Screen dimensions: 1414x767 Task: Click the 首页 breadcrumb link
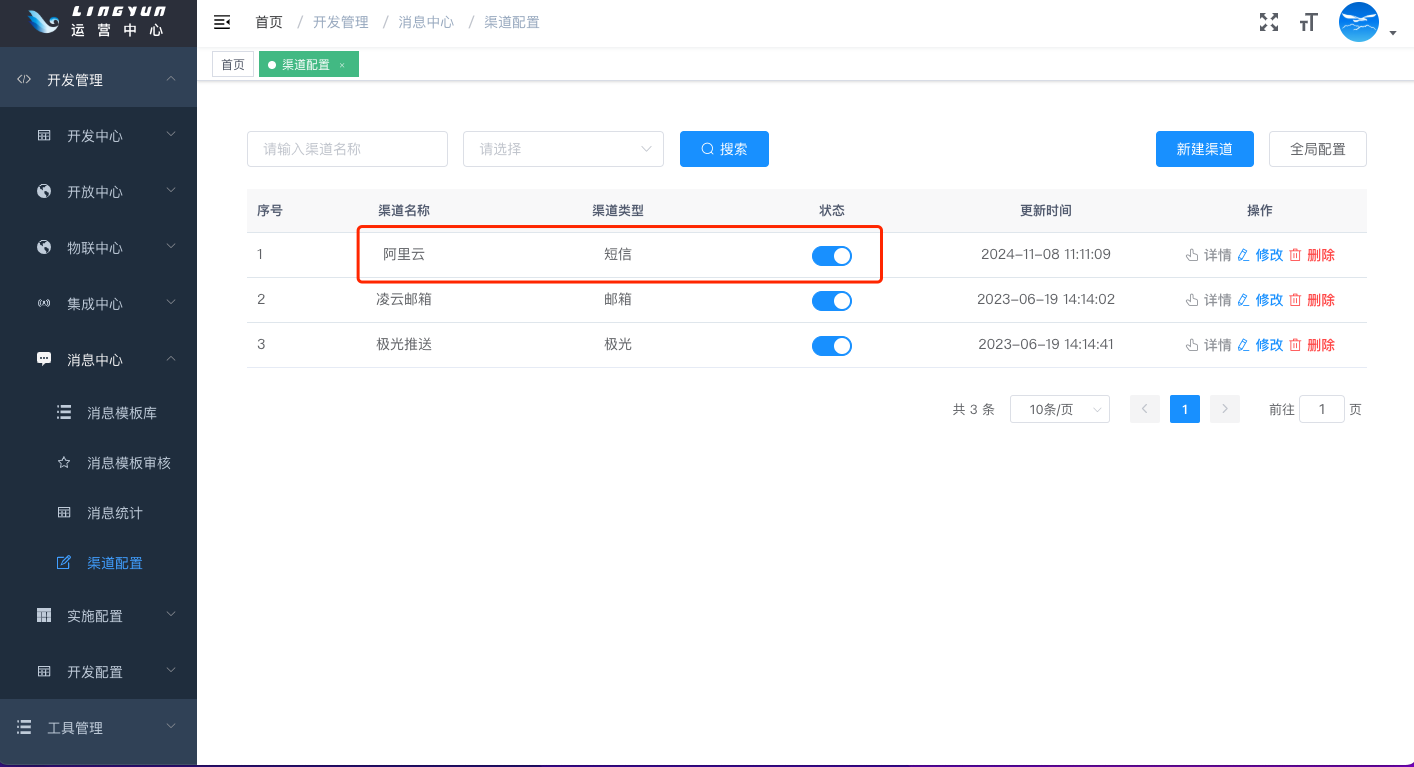[x=269, y=22]
